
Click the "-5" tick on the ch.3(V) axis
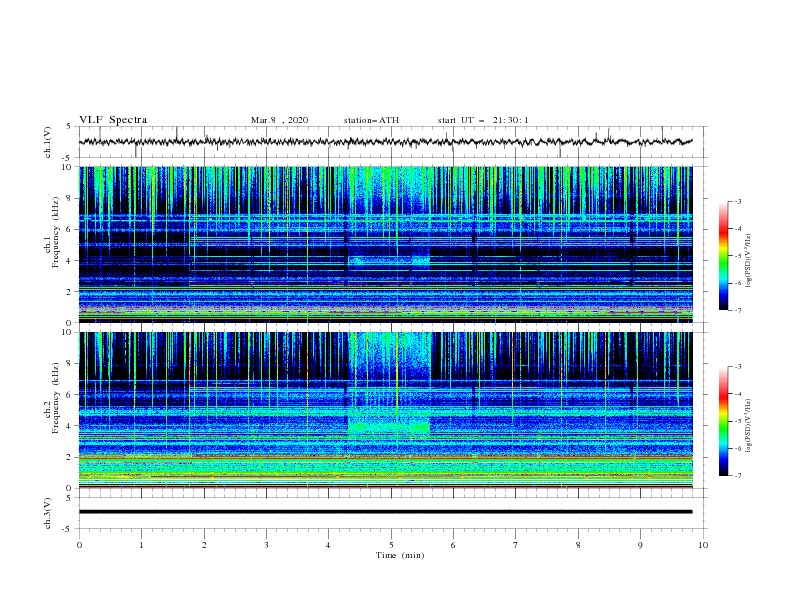(x=68, y=529)
